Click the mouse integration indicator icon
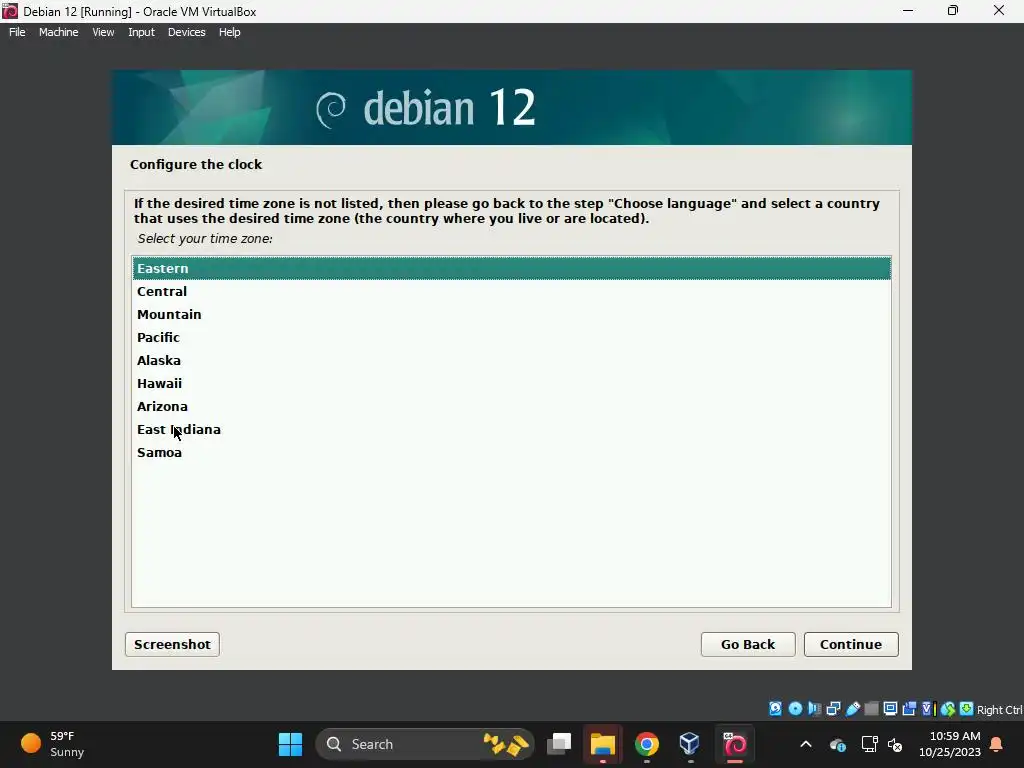1024x768 pixels. coord(948,709)
